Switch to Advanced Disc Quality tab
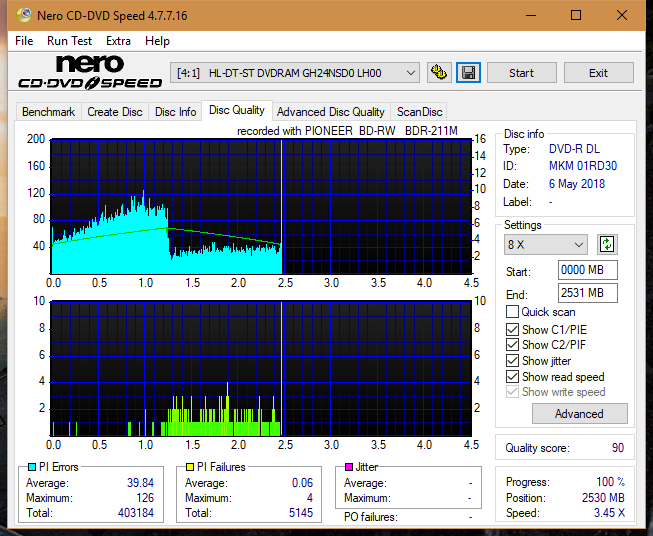The image size is (653, 536). (x=331, y=112)
